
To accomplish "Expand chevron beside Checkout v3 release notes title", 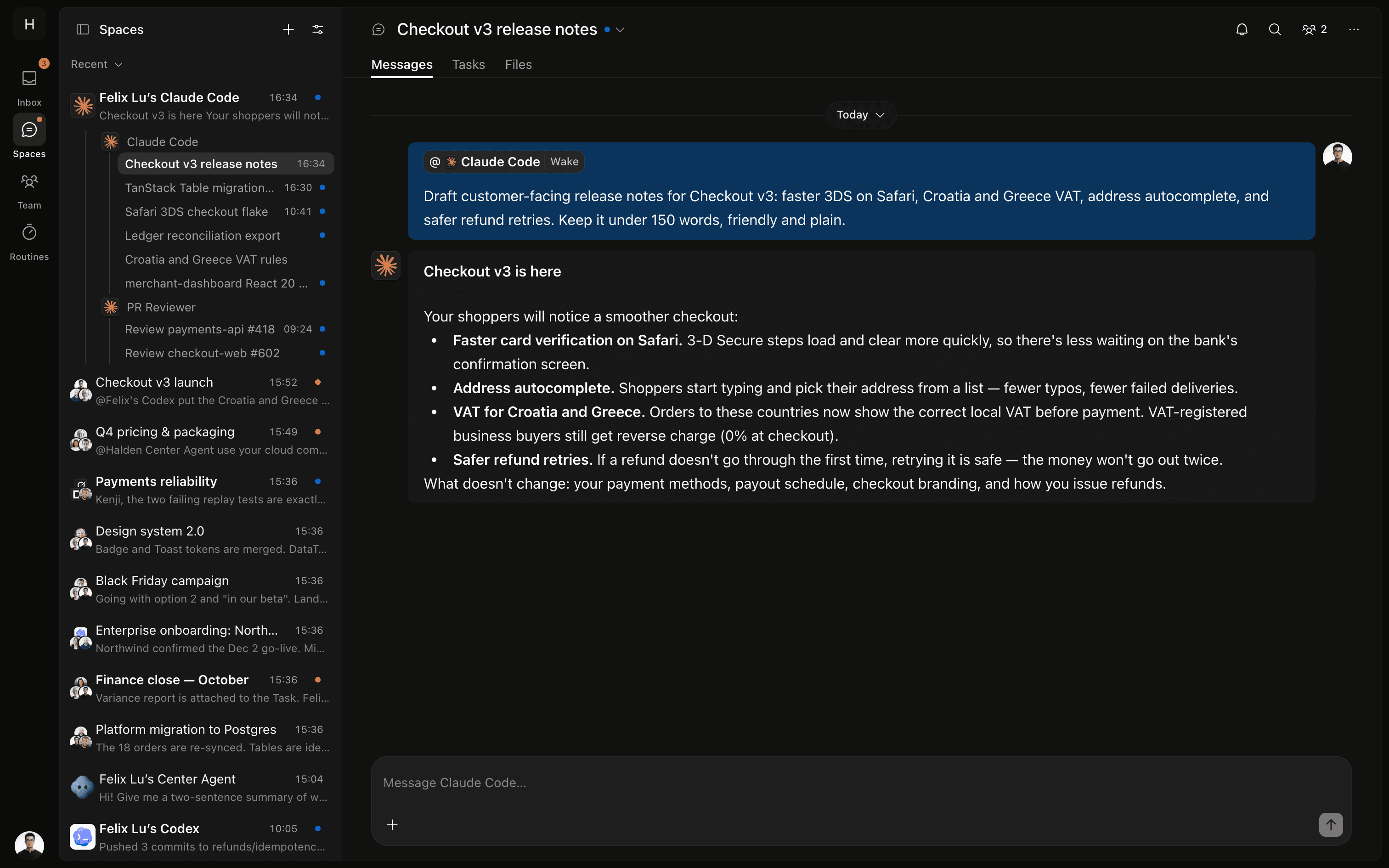I will [620, 29].
